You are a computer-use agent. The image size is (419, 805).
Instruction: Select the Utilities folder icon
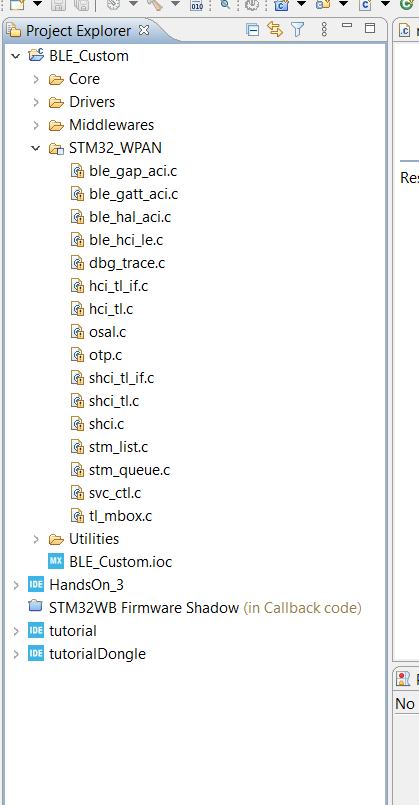pyautogui.click(x=56, y=539)
